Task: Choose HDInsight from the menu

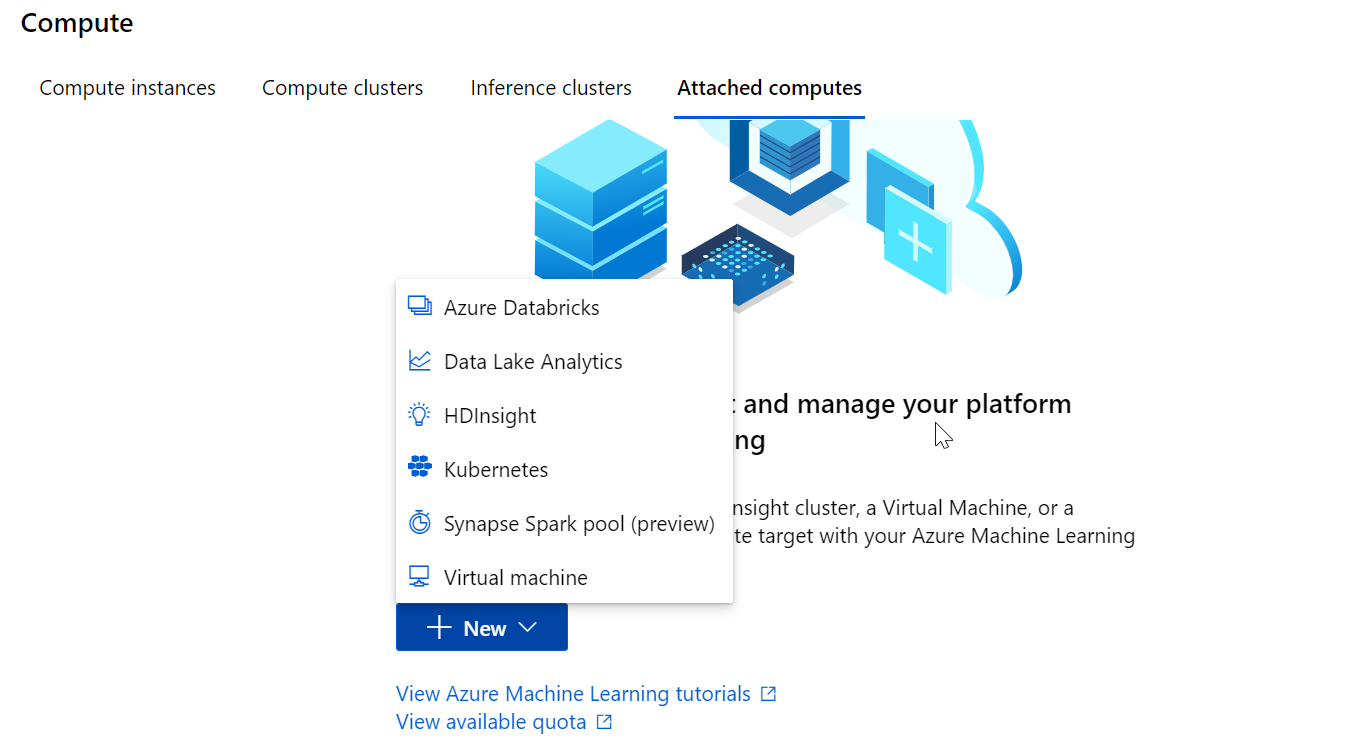Action: coord(564,415)
